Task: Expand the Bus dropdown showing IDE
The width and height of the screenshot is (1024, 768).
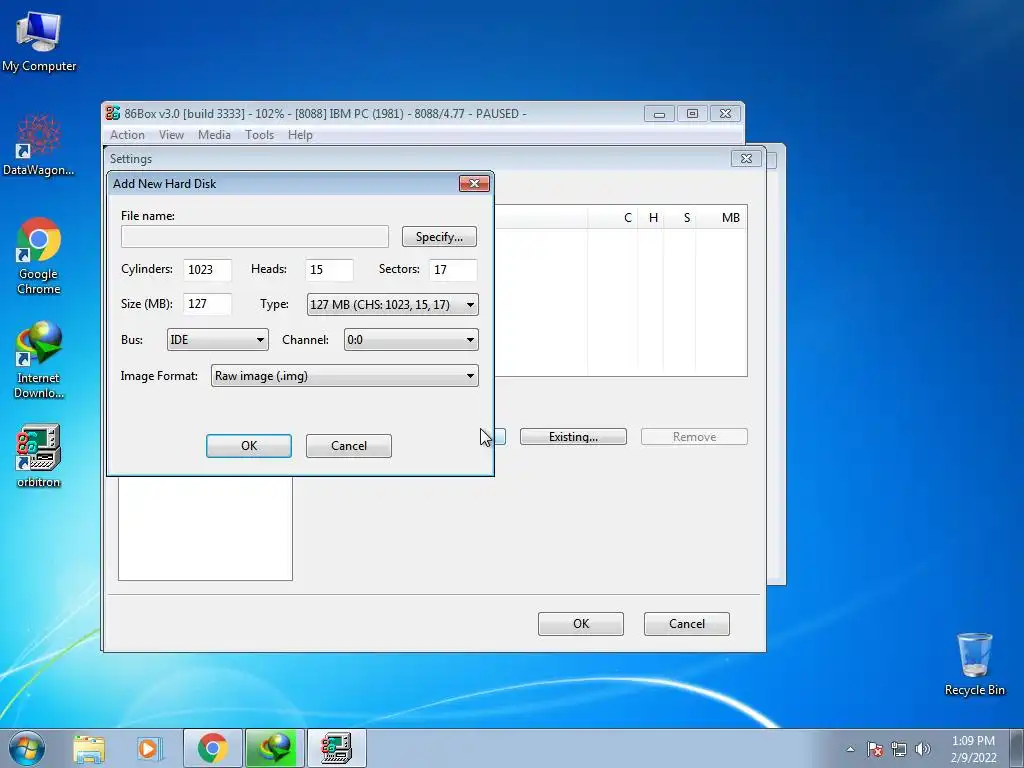Action: click(217, 340)
